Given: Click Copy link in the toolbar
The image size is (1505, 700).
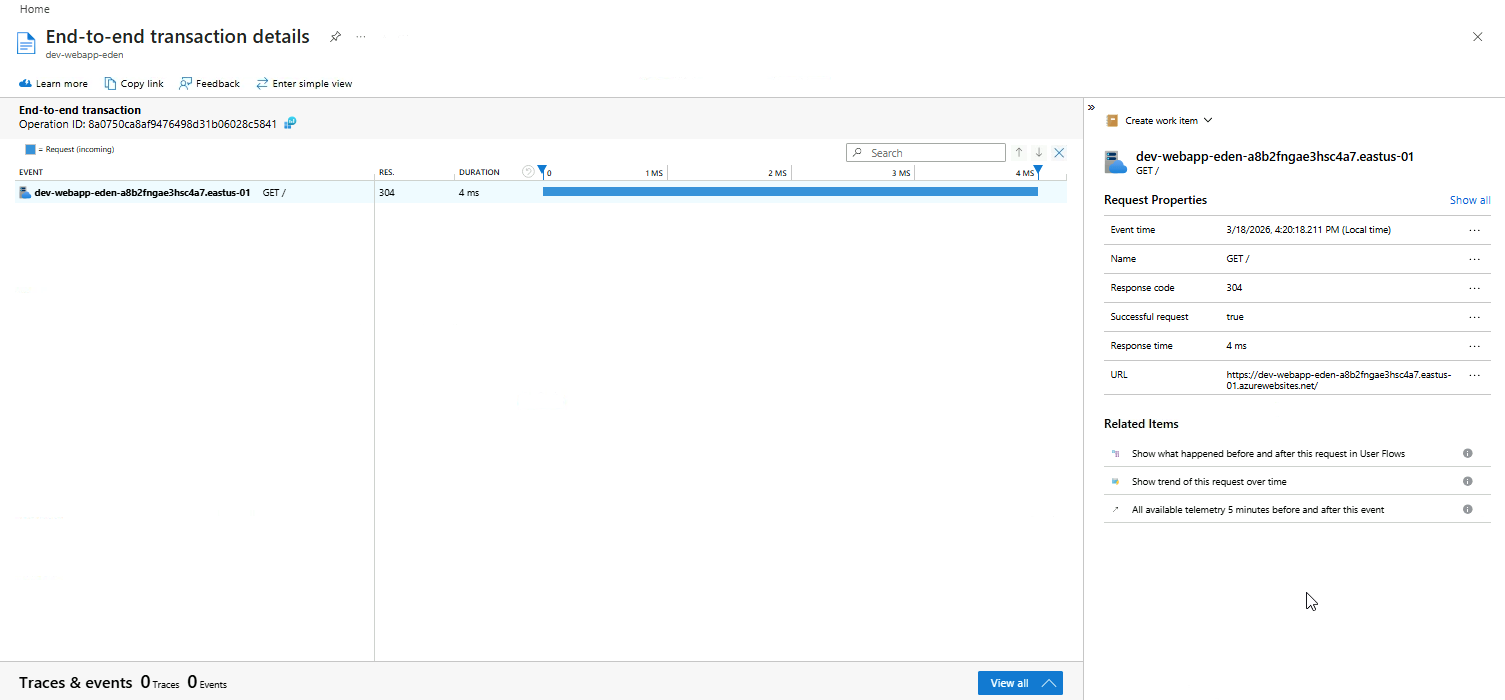Looking at the screenshot, I should point(134,84).
